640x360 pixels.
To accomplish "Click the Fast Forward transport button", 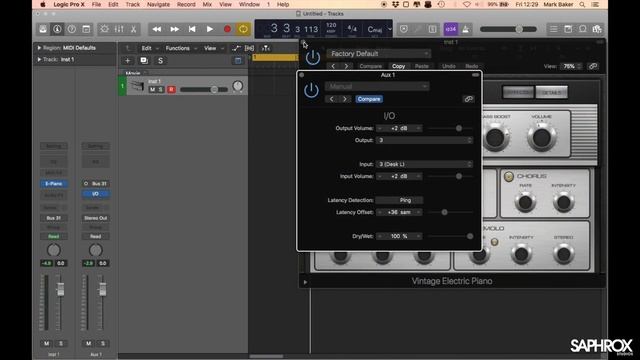I will (174, 29).
